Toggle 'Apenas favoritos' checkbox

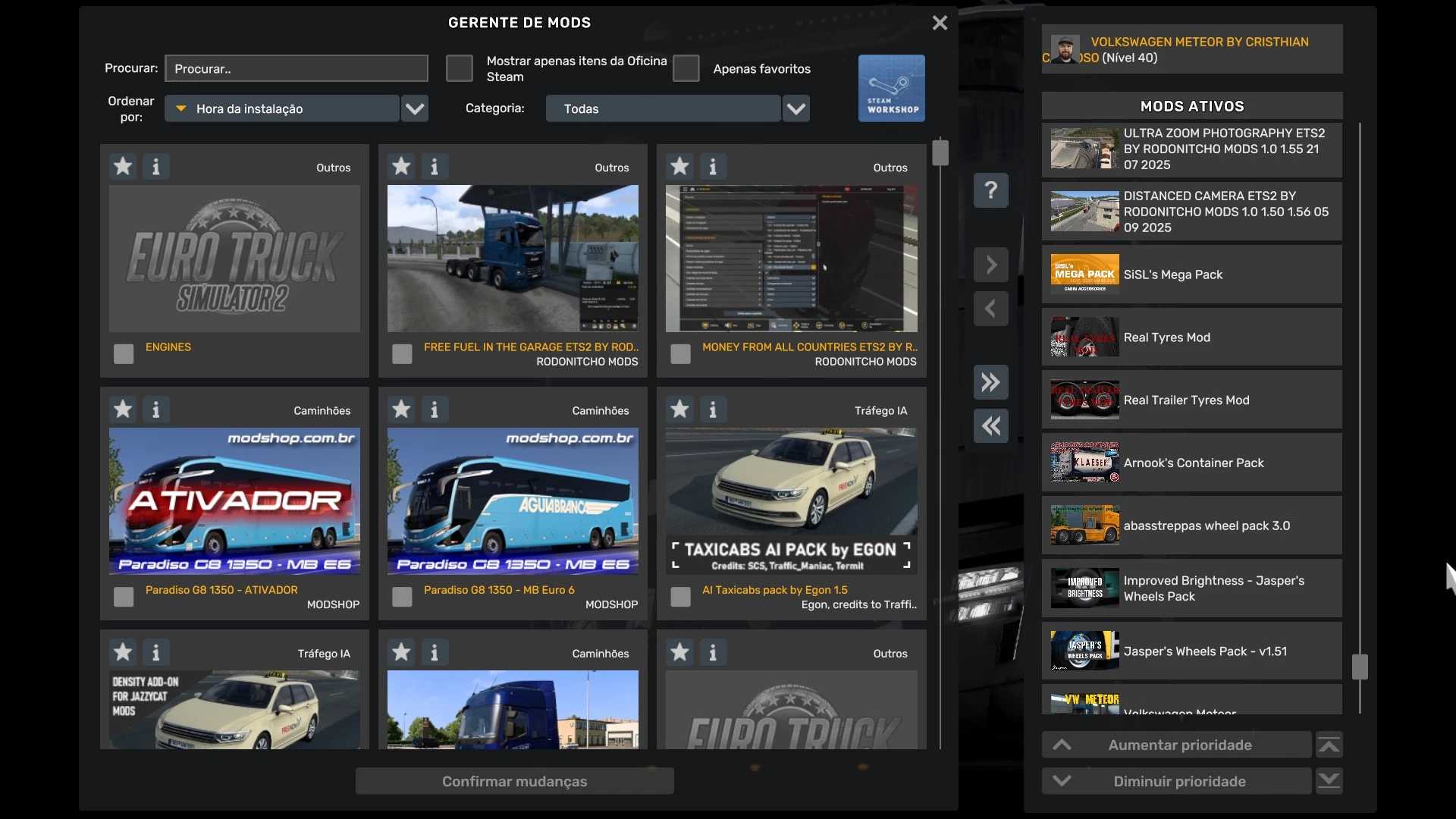(686, 68)
